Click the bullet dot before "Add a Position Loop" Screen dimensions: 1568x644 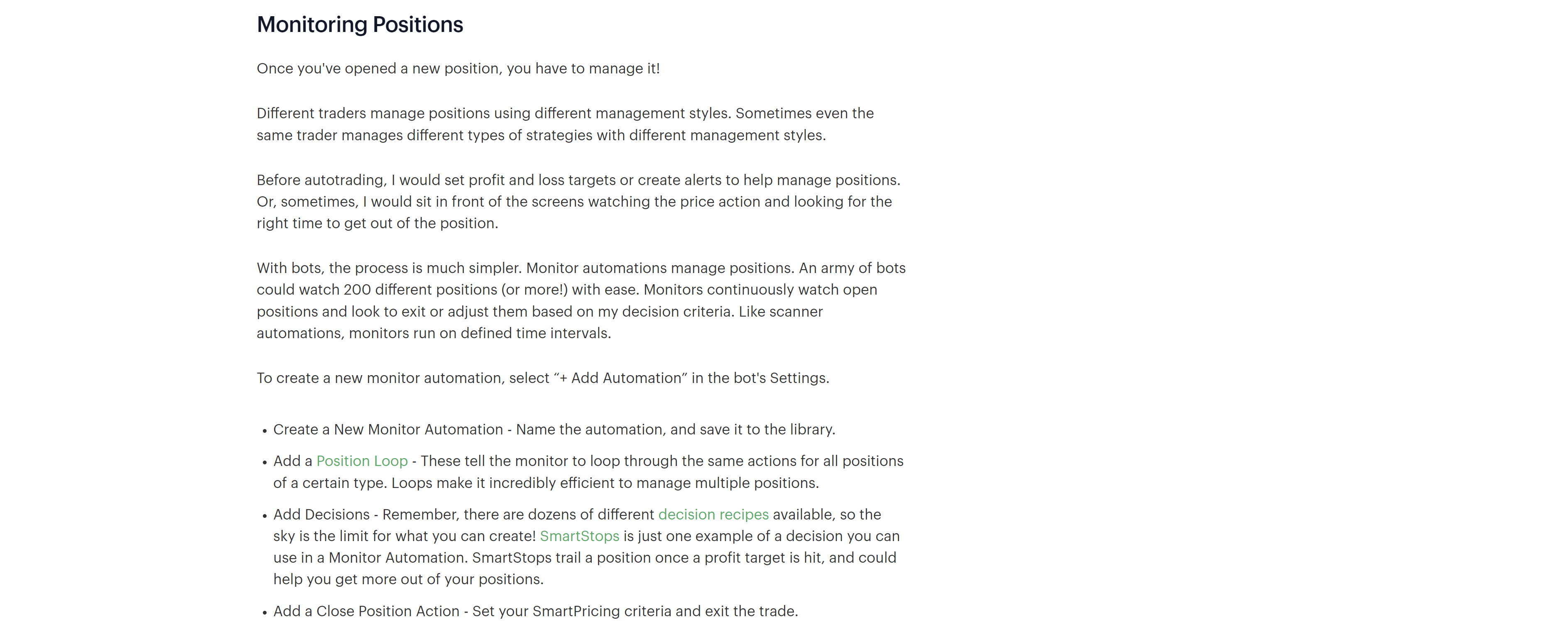tap(265, 463)
